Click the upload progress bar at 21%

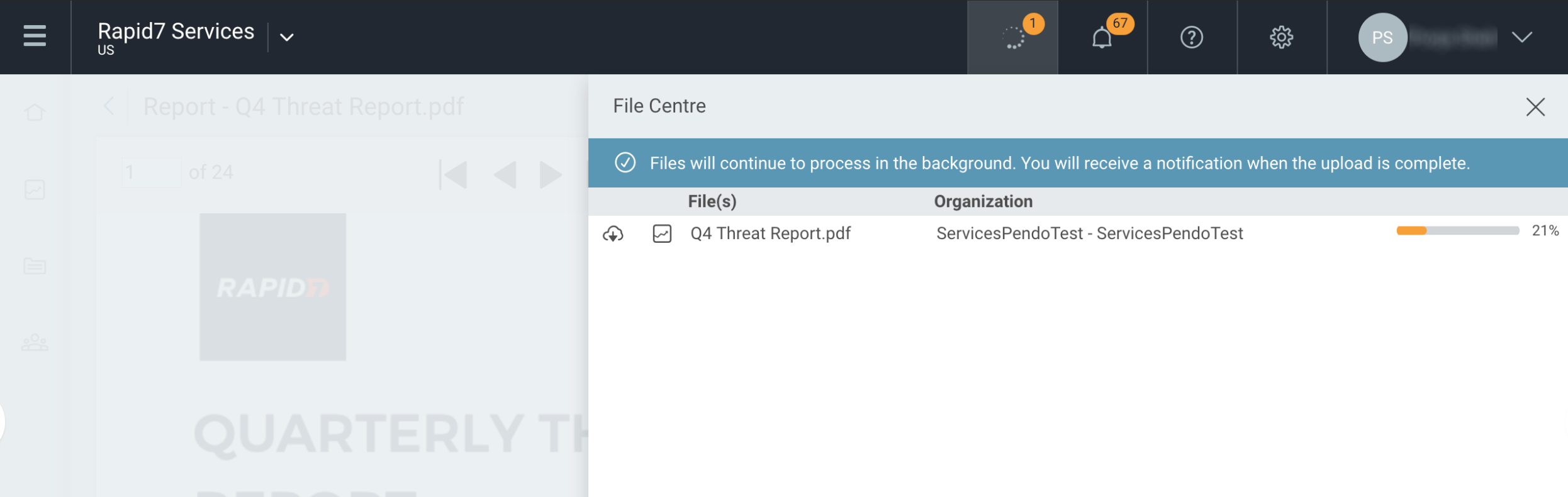click(1457, 231)
